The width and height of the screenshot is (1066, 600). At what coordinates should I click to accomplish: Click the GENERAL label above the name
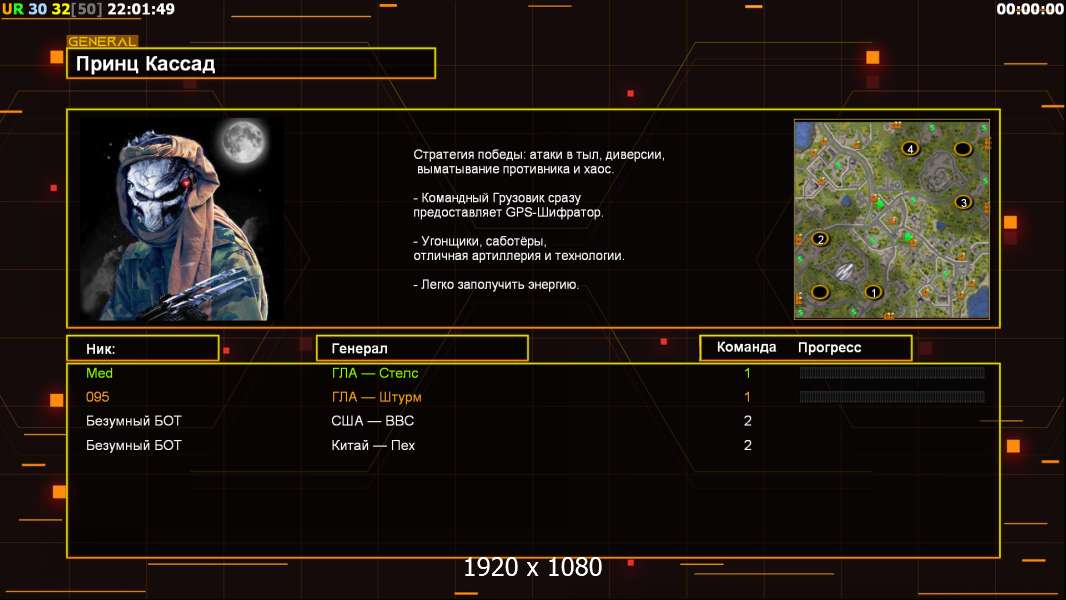point(102,41)
